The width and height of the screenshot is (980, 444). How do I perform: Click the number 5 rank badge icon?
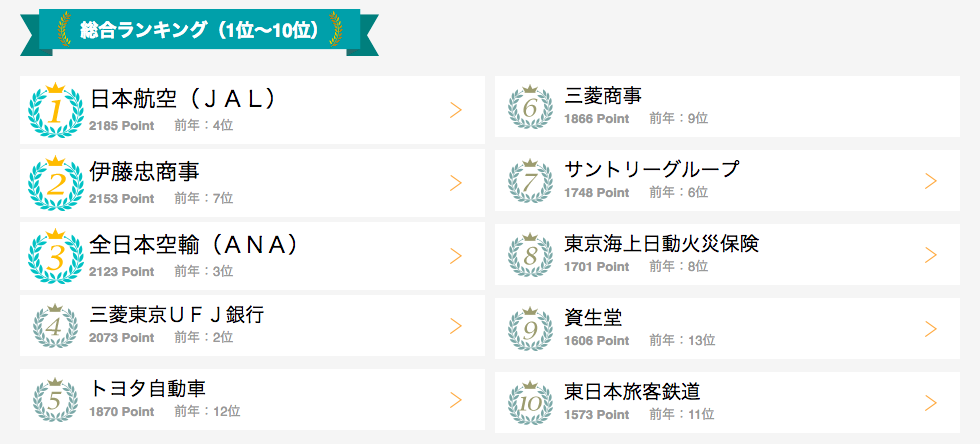click(x=56, y=400)
